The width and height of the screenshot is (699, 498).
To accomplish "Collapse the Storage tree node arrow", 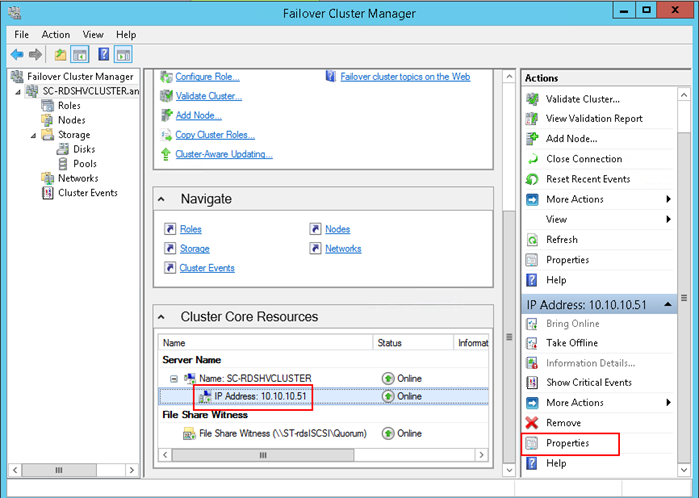I will [33, 135].
